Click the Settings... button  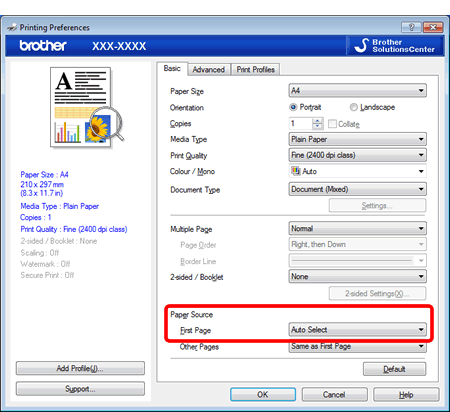(x=377, y=205)
